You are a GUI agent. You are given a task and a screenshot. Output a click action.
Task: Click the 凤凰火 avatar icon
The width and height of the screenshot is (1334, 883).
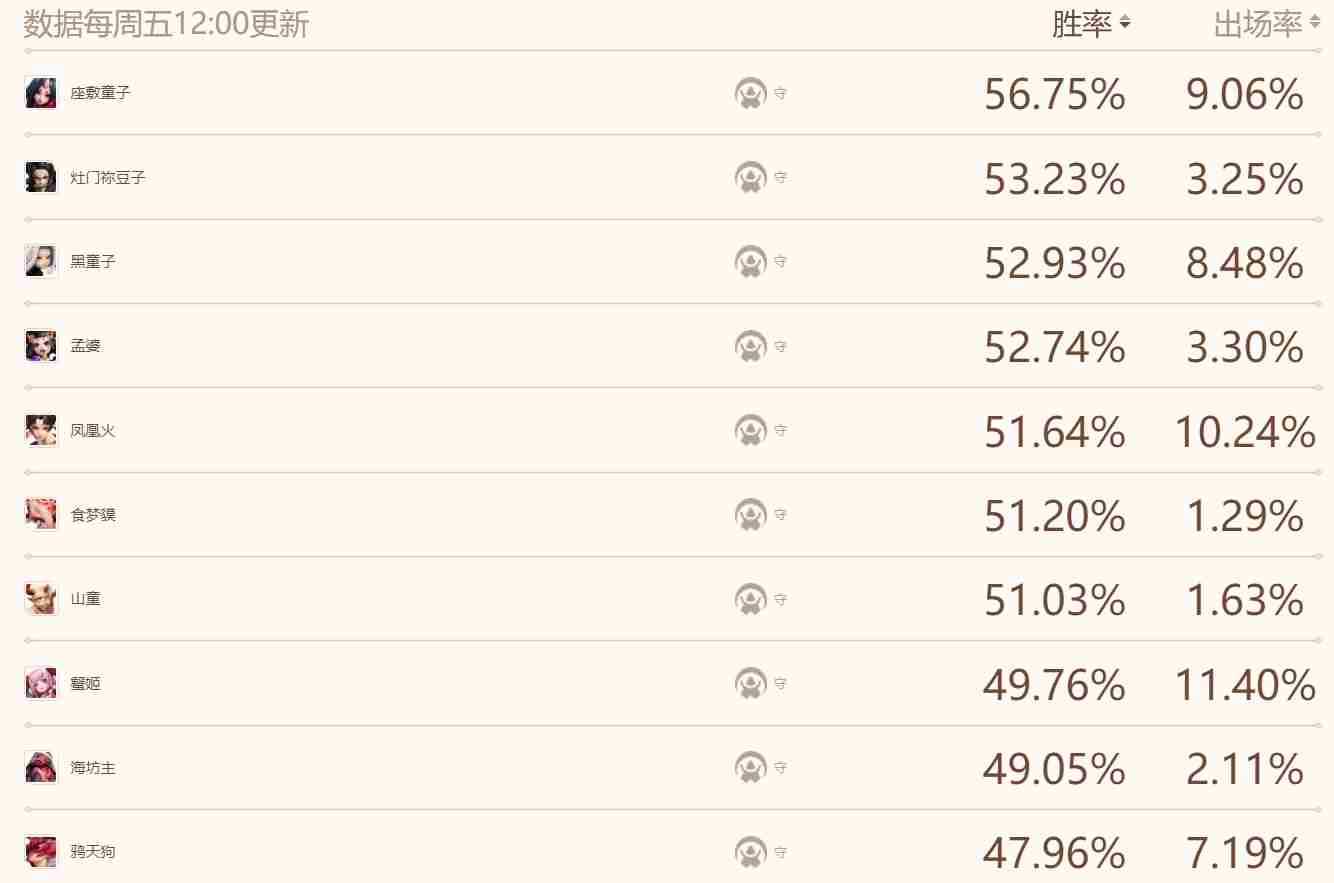(41, 430)
